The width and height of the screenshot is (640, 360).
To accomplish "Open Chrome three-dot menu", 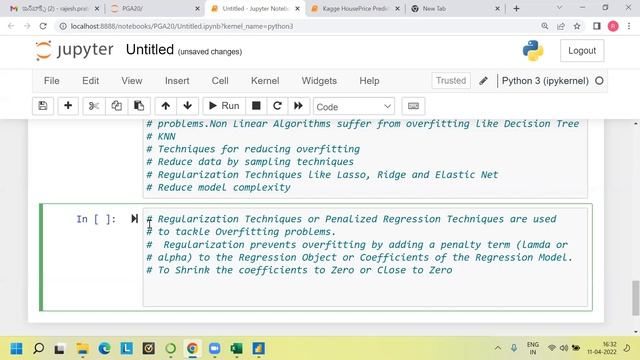I will coord(629,26).
